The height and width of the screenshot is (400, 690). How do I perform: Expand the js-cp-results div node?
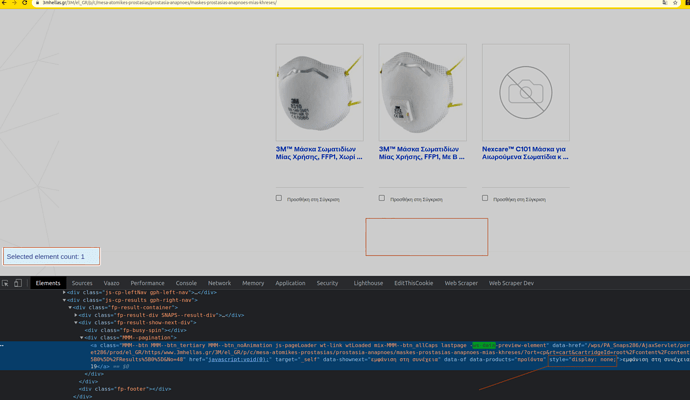pos(66,300)
